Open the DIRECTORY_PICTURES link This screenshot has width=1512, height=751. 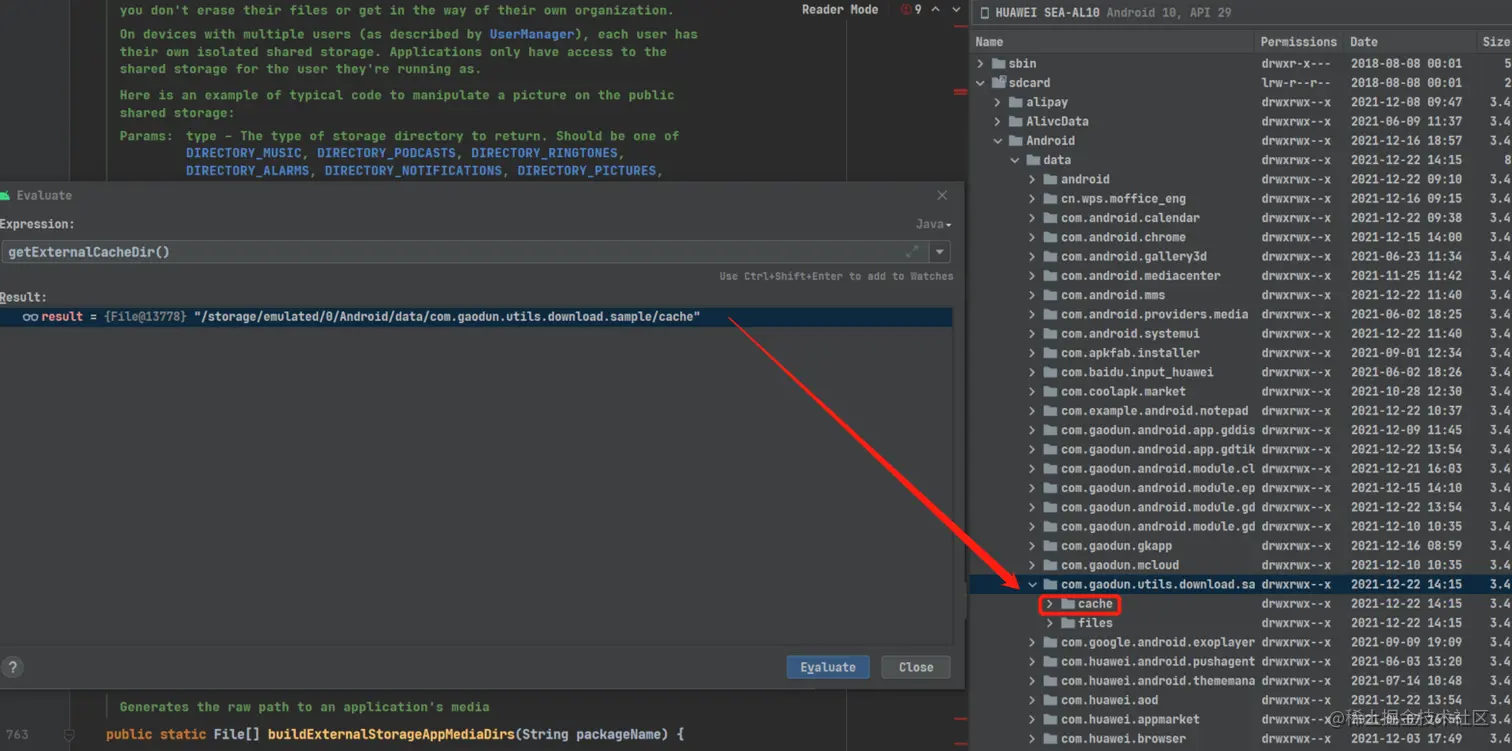[x=587, y=171]
